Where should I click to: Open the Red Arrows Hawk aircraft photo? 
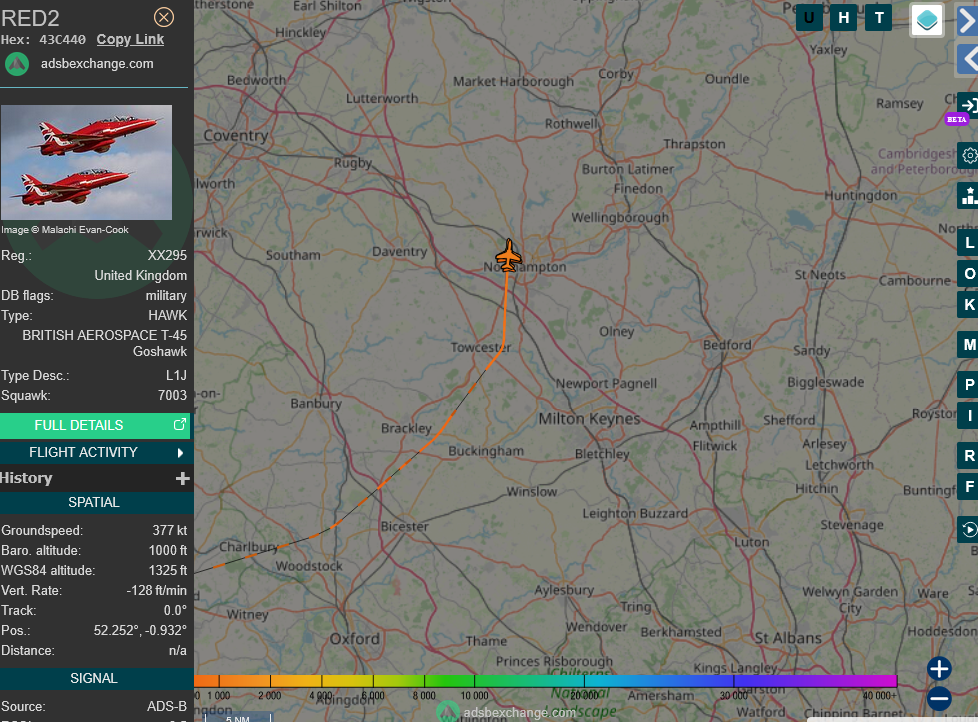click(87, 162)
